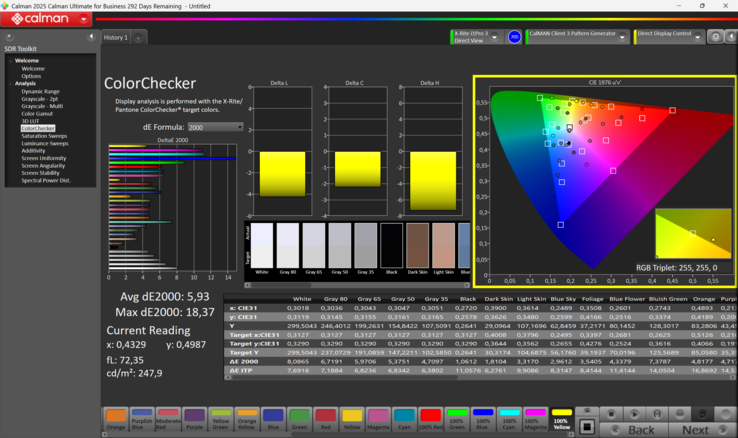Image resolution: width=738 pixels, height=438 pixels.
Task: Open the Direct Display Control dropdown
Action: tap(698, 37)
